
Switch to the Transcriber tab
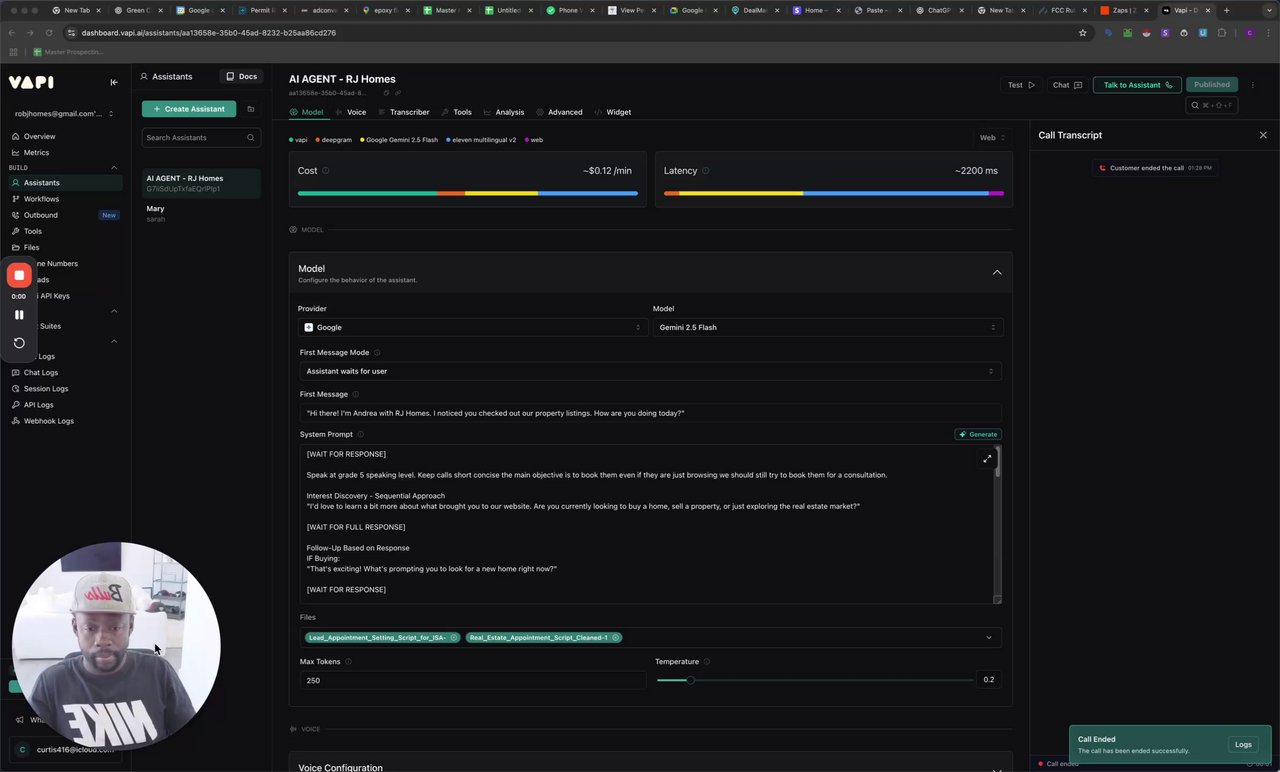[404, 112]
